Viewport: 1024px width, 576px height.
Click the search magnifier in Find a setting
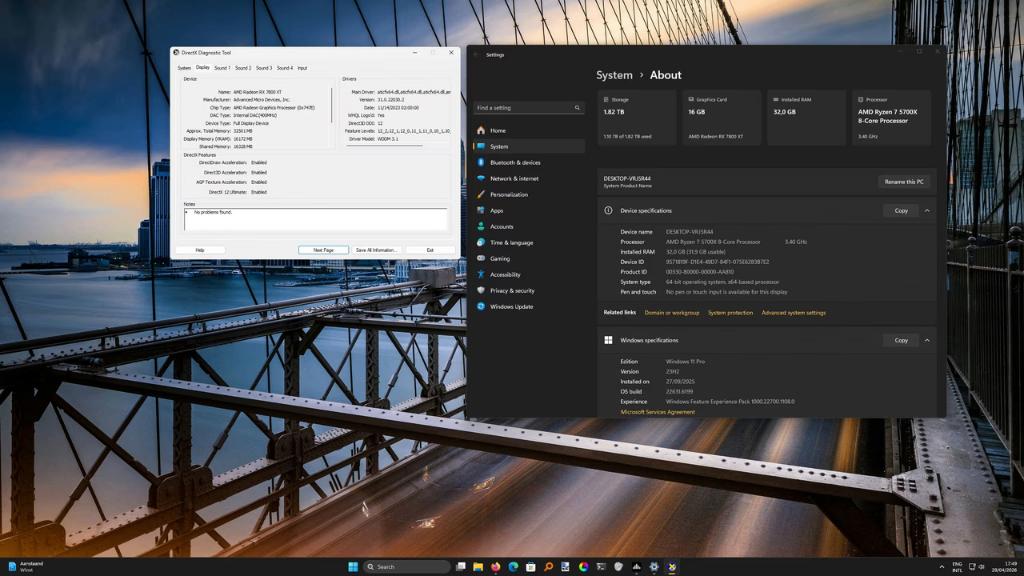tap(577, 108)
